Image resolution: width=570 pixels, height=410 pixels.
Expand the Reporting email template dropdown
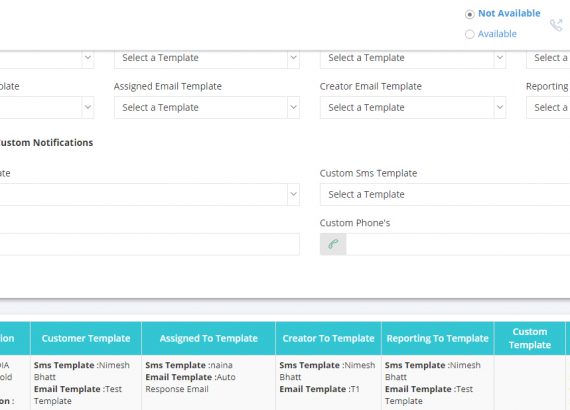[x=548, y=108]
